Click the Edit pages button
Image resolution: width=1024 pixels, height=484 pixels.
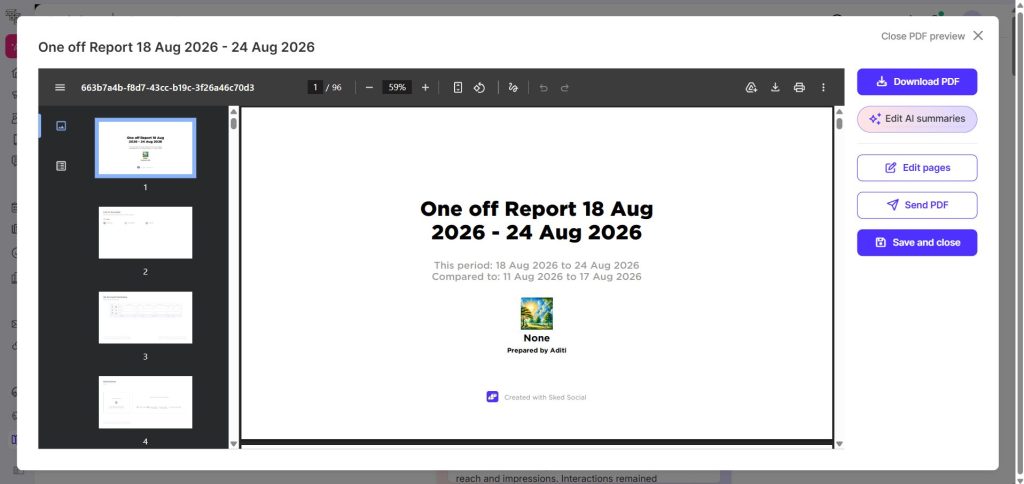tap(917, 168)
